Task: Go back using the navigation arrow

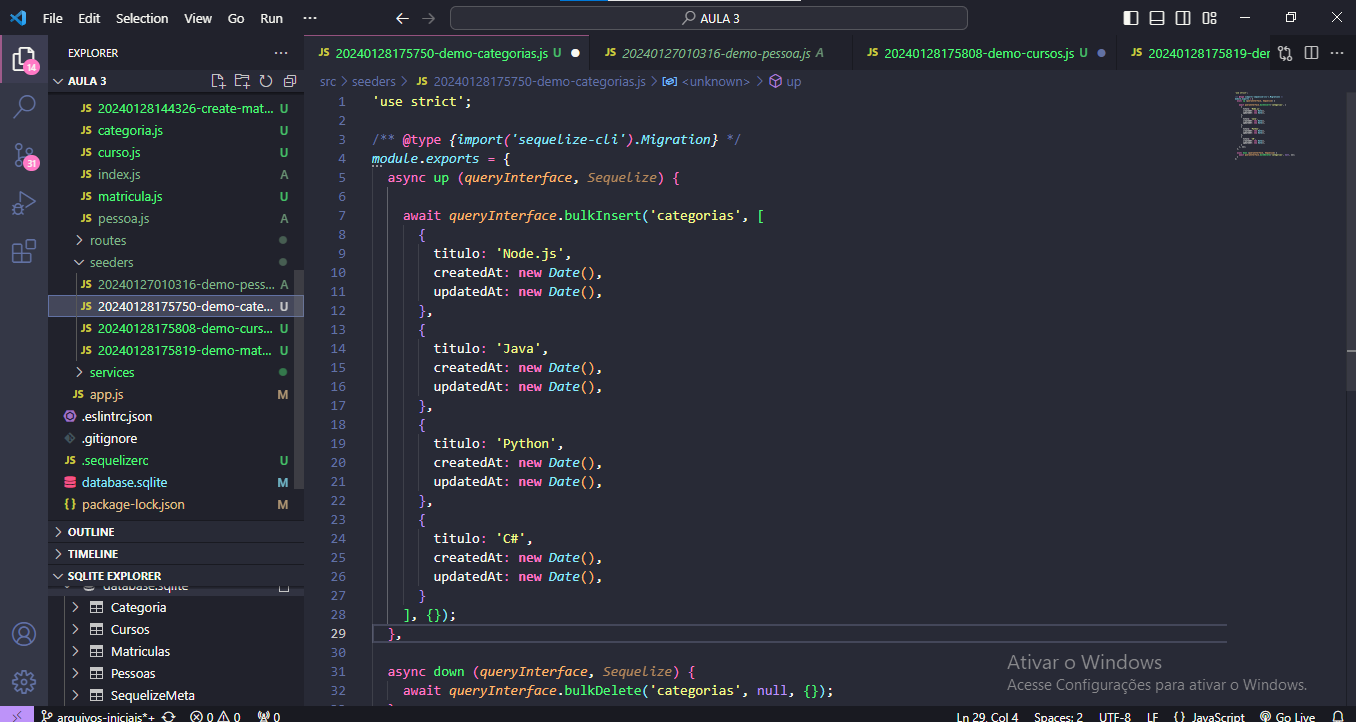Action: click(402, 18)
